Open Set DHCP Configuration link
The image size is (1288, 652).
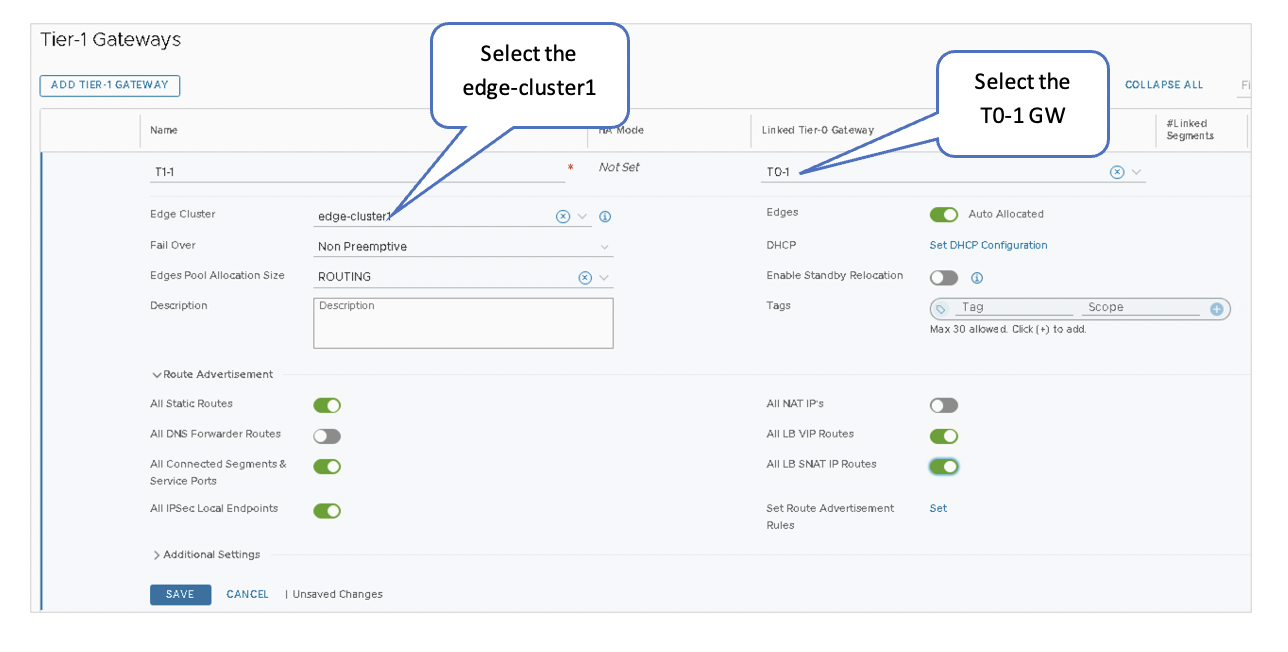click(988, 245)
